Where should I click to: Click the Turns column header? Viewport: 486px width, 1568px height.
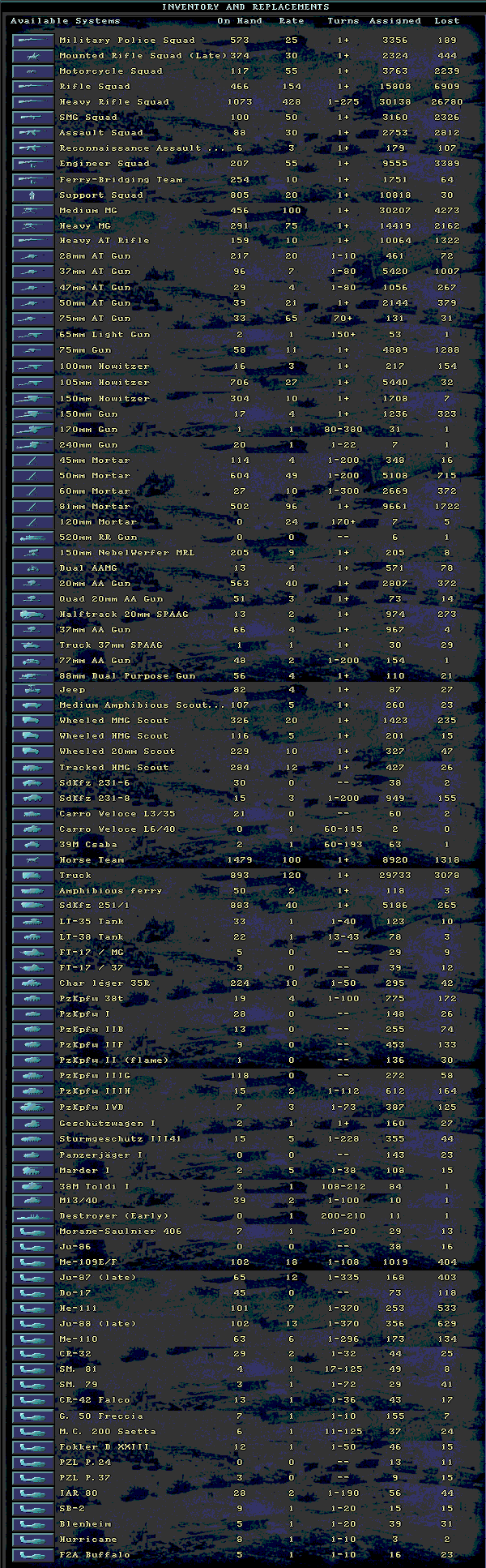pyautogui.click(x=343, y=21)
